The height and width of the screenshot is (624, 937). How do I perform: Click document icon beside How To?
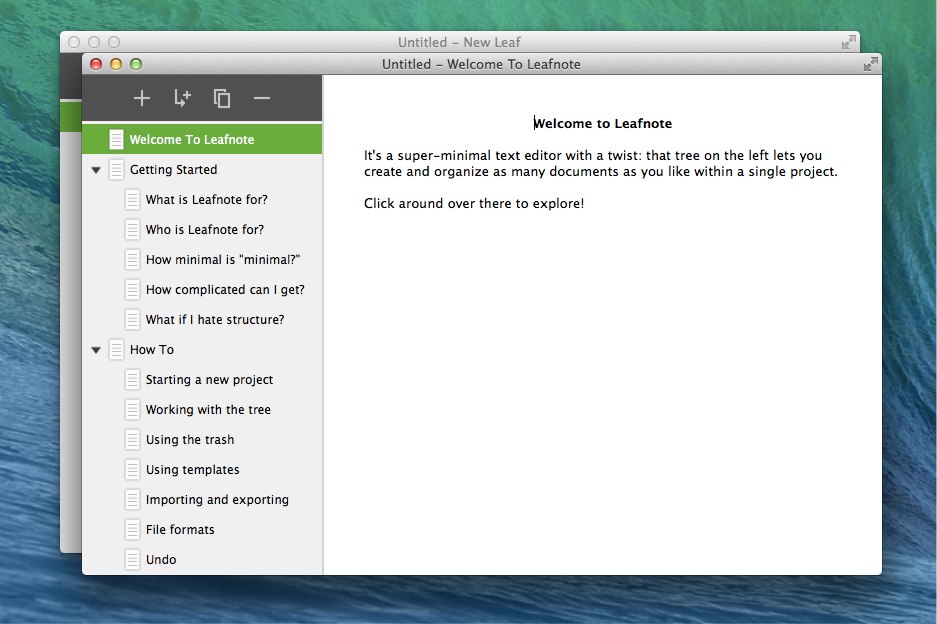pyautogui.click(x=117, y=350)
